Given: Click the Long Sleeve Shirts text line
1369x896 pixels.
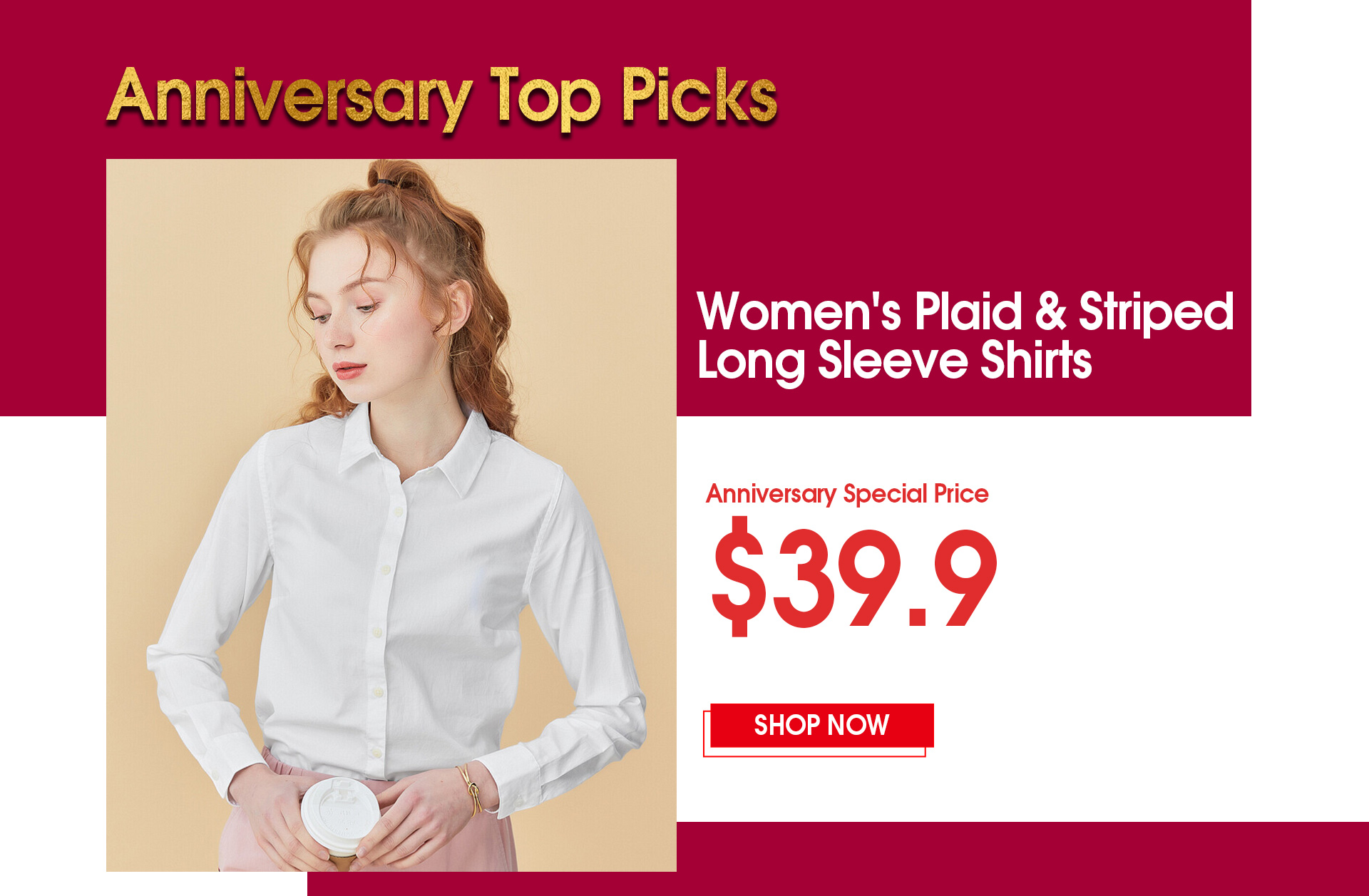Looking at the screenshot, I should (894, 361).
